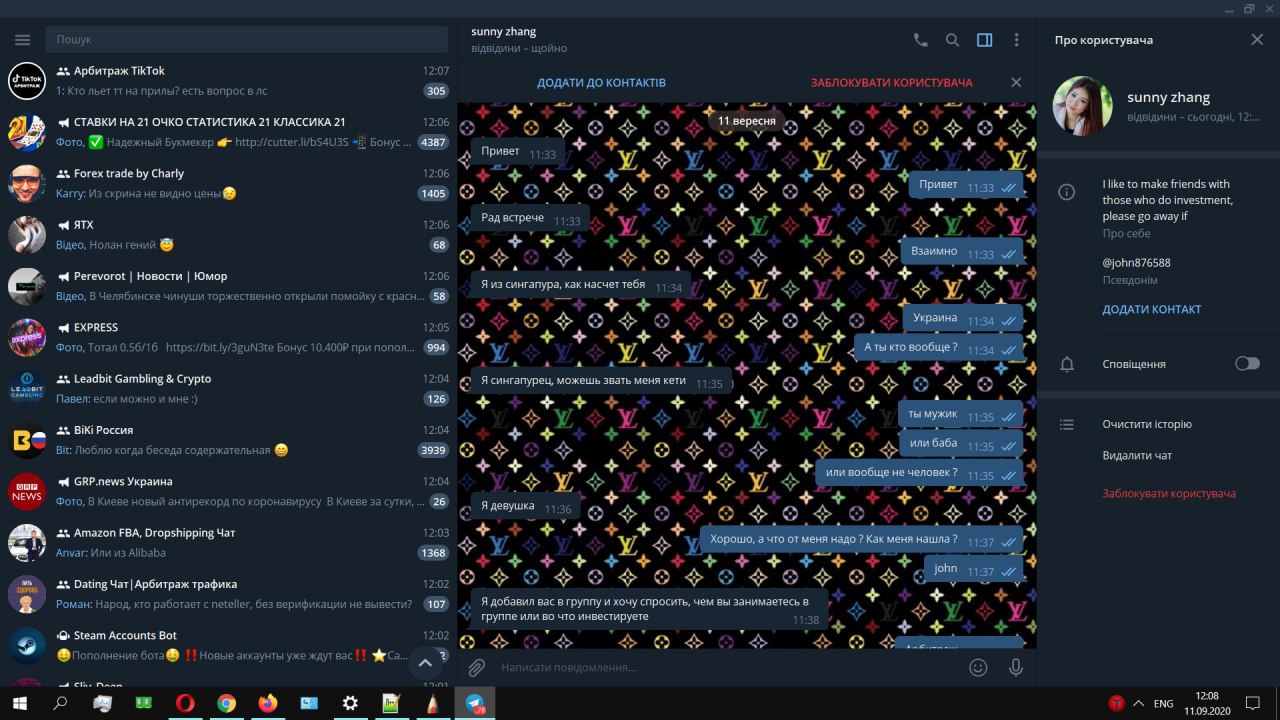
Task: Record a voice message with microphone
Action: point(1016,667)
